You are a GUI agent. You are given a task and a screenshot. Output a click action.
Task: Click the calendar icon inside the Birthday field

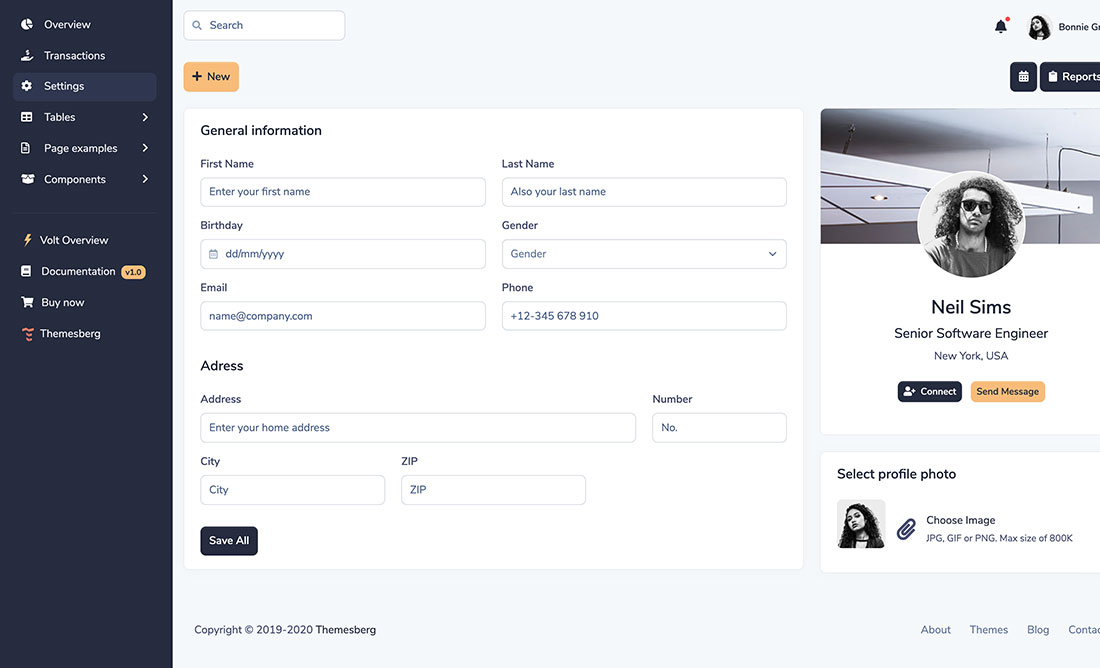pos(212,254)
